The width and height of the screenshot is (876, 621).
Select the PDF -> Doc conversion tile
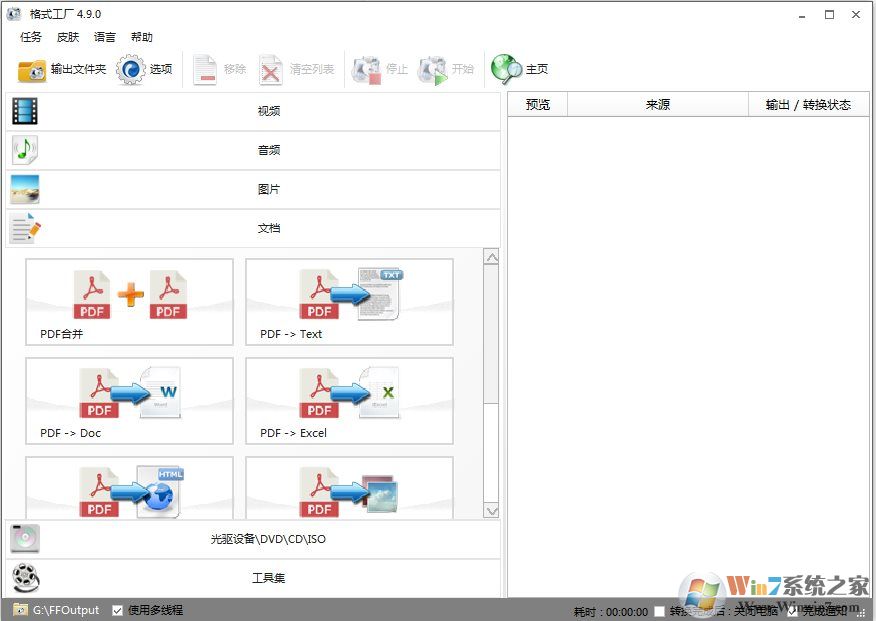point(129,401)
